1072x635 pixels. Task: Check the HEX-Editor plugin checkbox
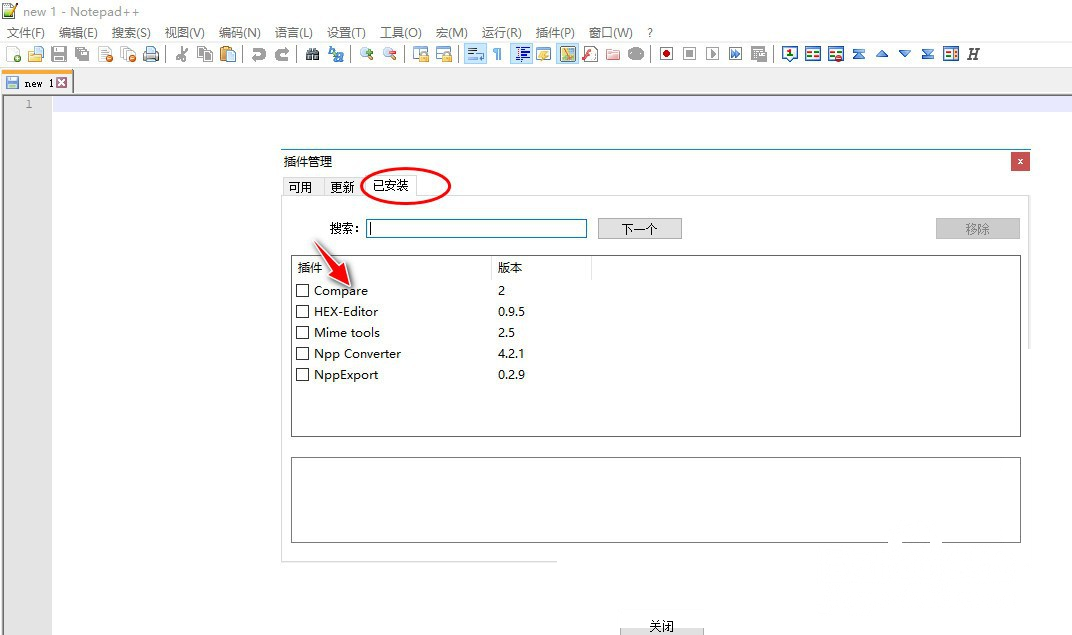coord(302,312)
